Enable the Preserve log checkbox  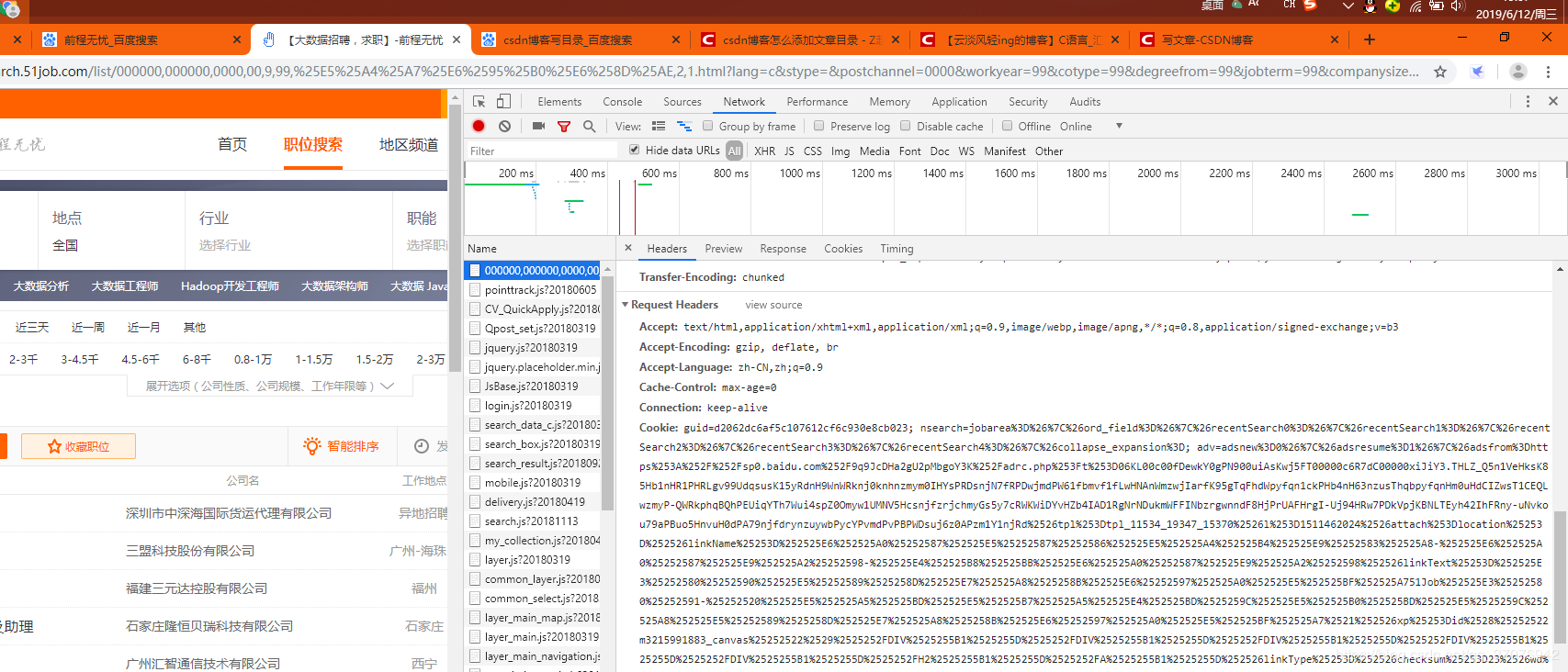point(819,126)
